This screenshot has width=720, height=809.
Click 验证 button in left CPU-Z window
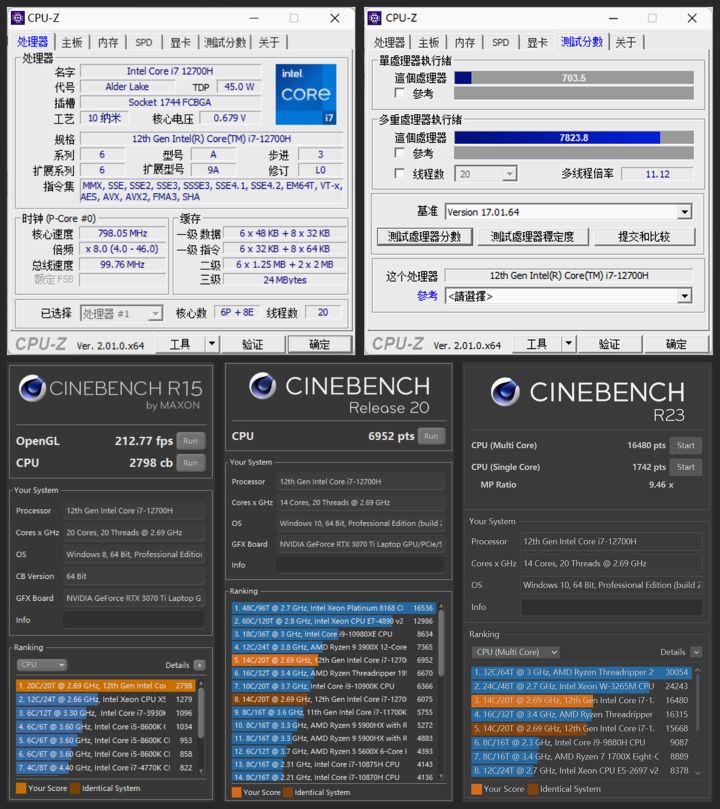coord(252,344)
